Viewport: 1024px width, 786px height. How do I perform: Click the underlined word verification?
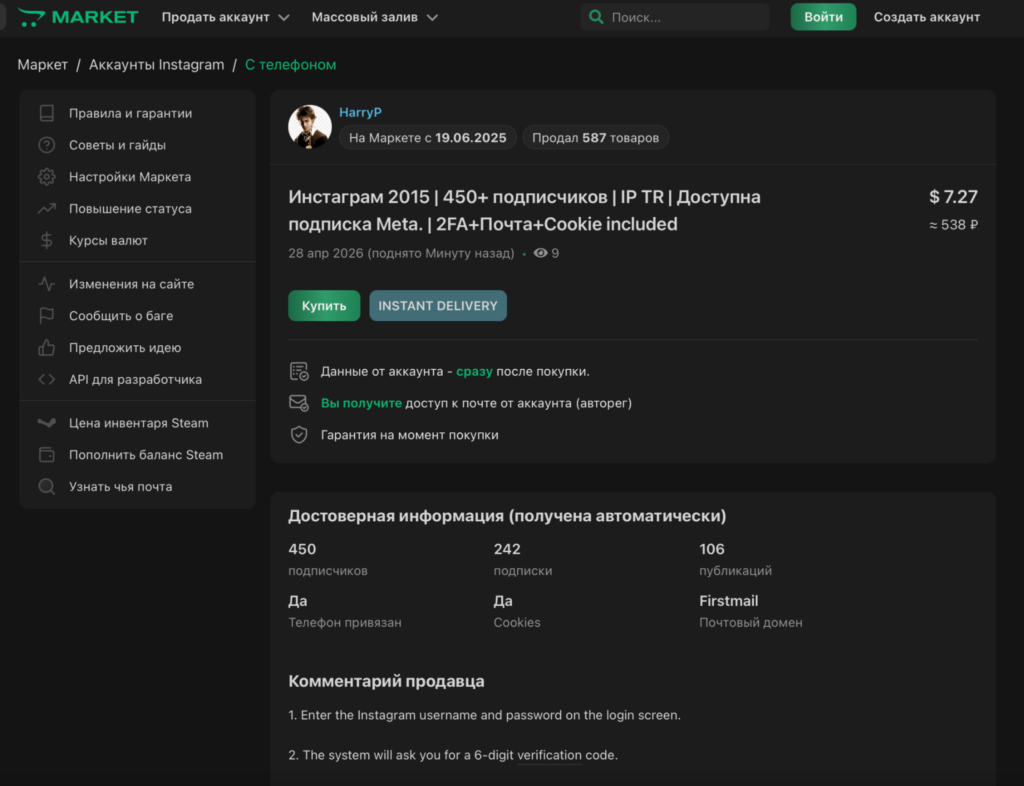(x=549, y=755)
